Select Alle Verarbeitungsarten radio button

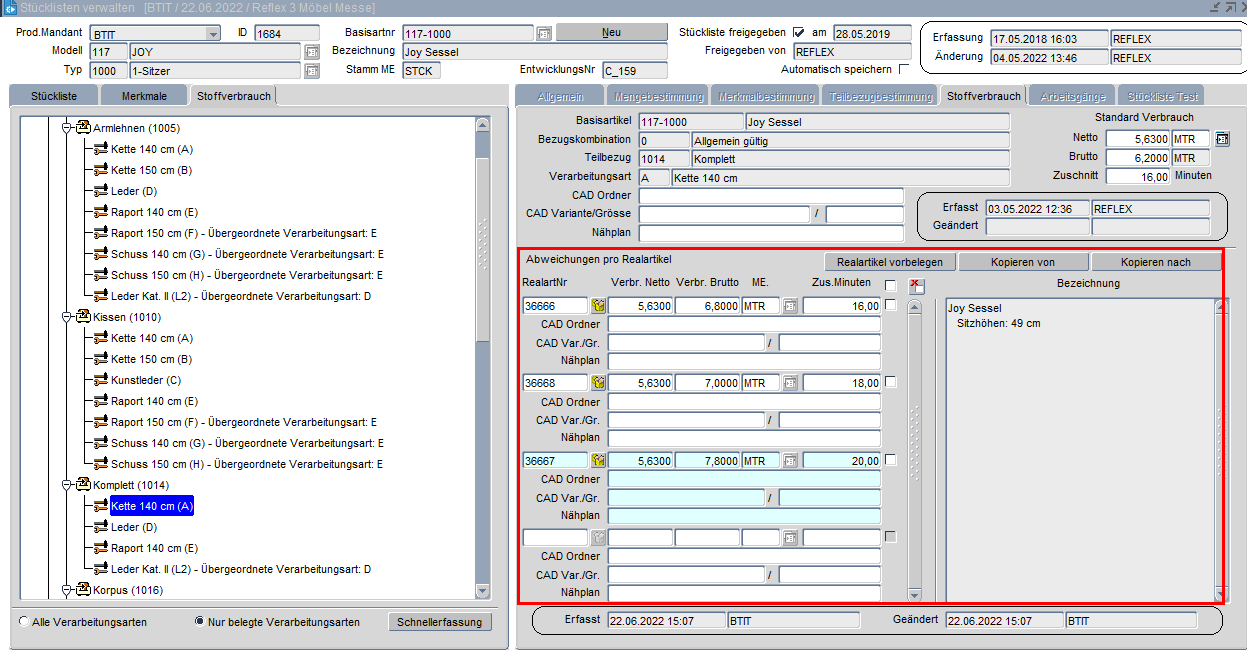point(24,622)
